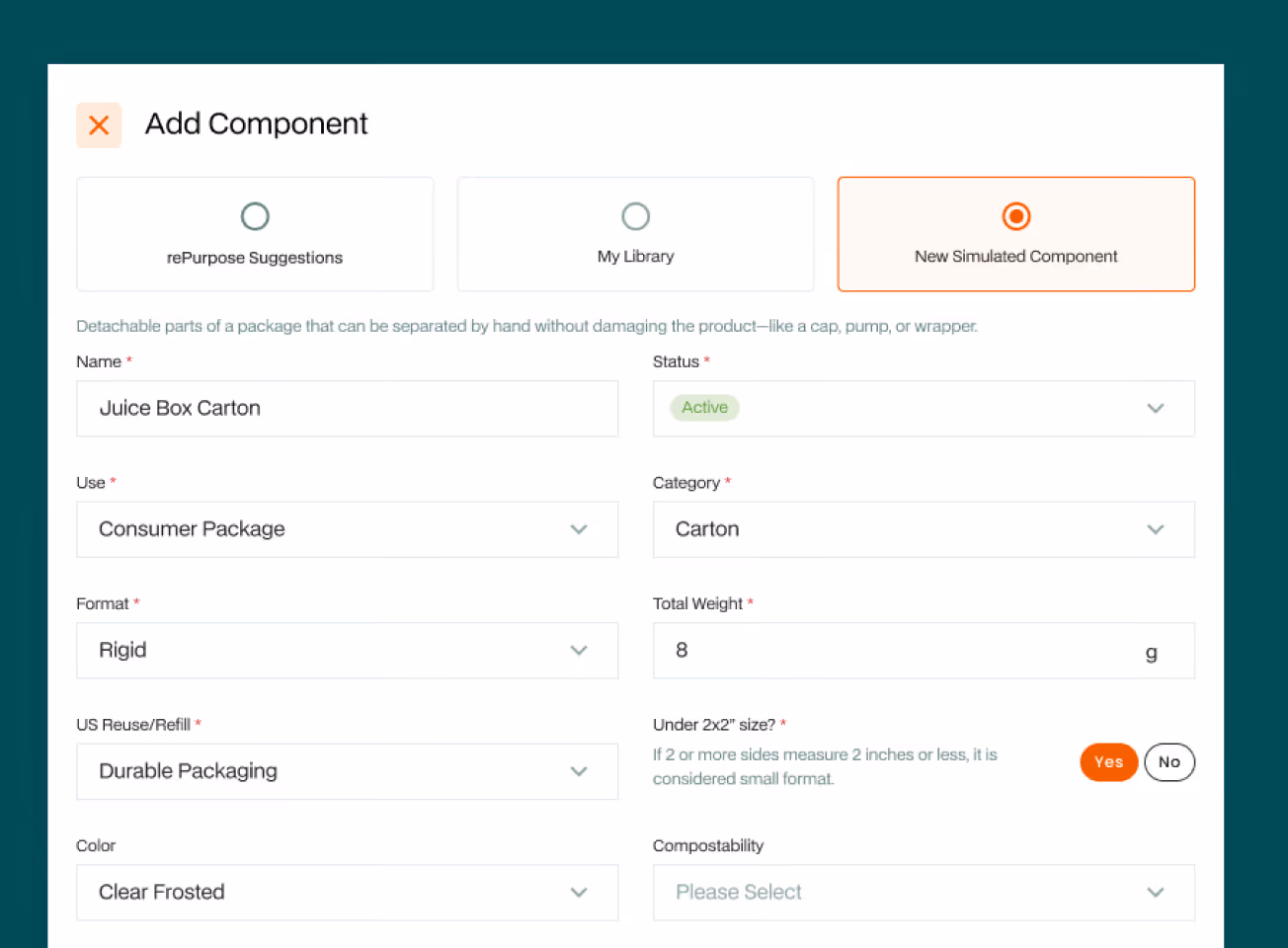Open the Use dropdown showing Consumer Package
1288x948 pixels.
(348, 529)
